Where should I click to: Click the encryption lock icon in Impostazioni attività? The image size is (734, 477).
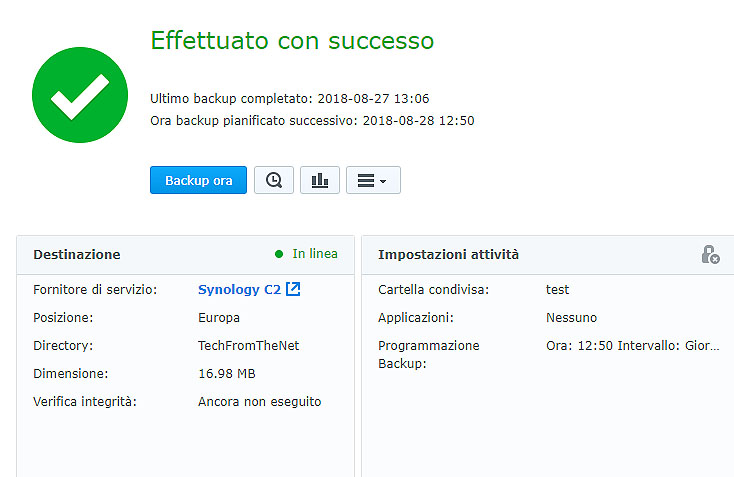click(x=710, y=255)
